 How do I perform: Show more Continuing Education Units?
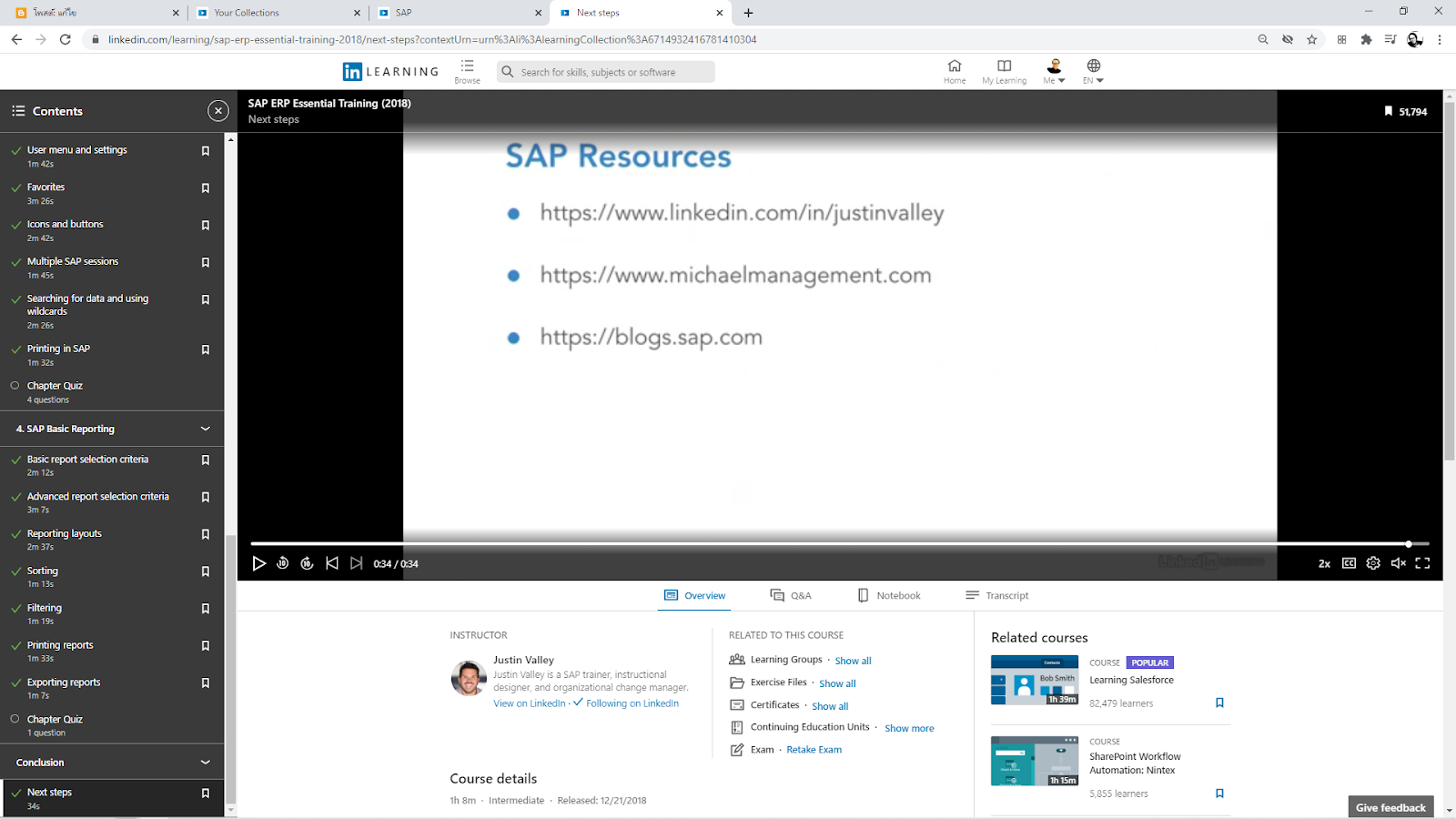pos(909,728)
